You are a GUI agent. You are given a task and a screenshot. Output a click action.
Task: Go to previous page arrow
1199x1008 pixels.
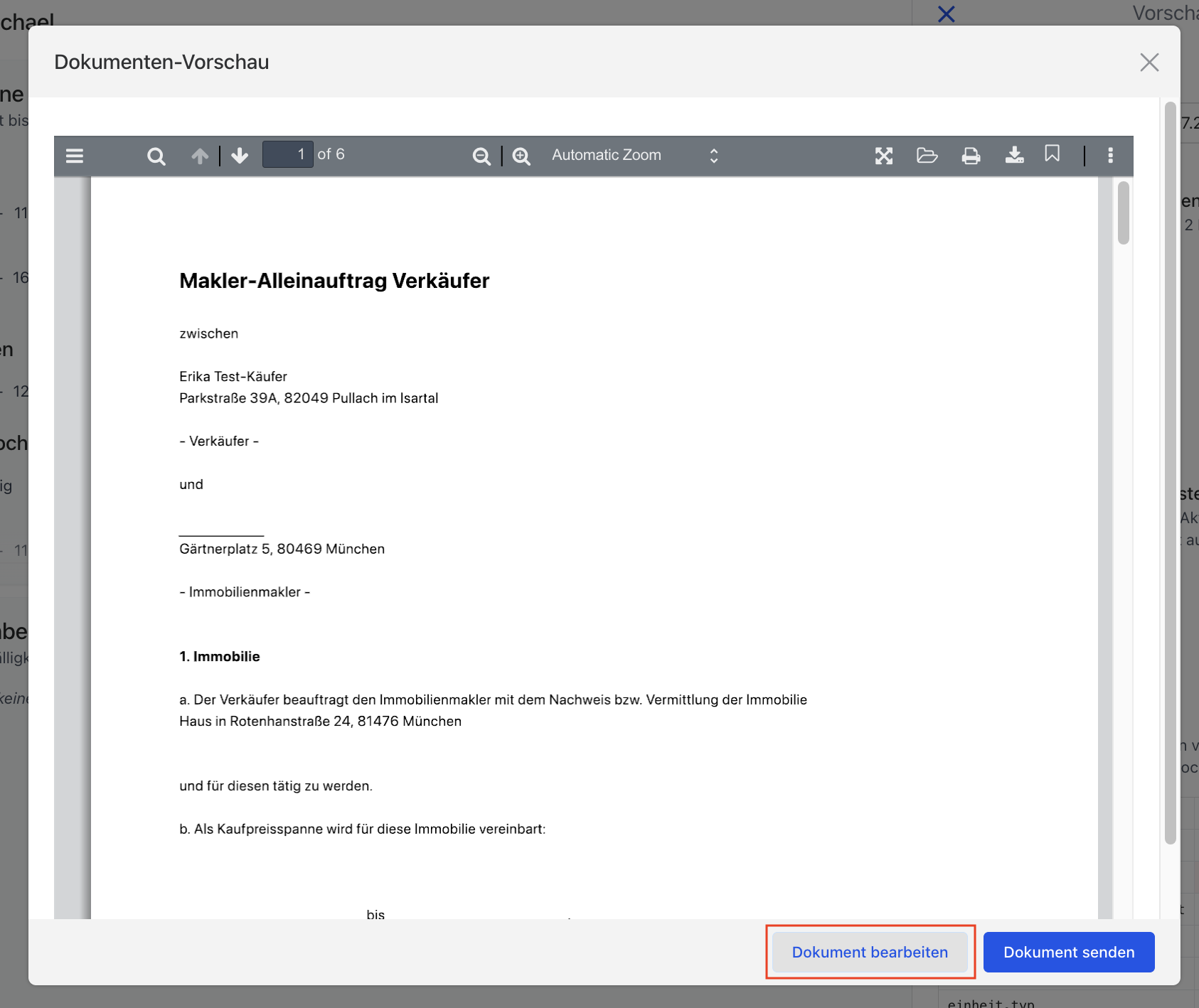(x=200, y=156)
